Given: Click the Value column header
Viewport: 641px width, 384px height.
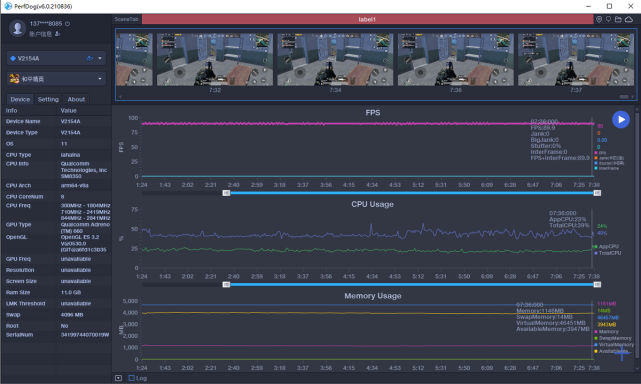Looking at the screenshot, I should click(68, 110).
